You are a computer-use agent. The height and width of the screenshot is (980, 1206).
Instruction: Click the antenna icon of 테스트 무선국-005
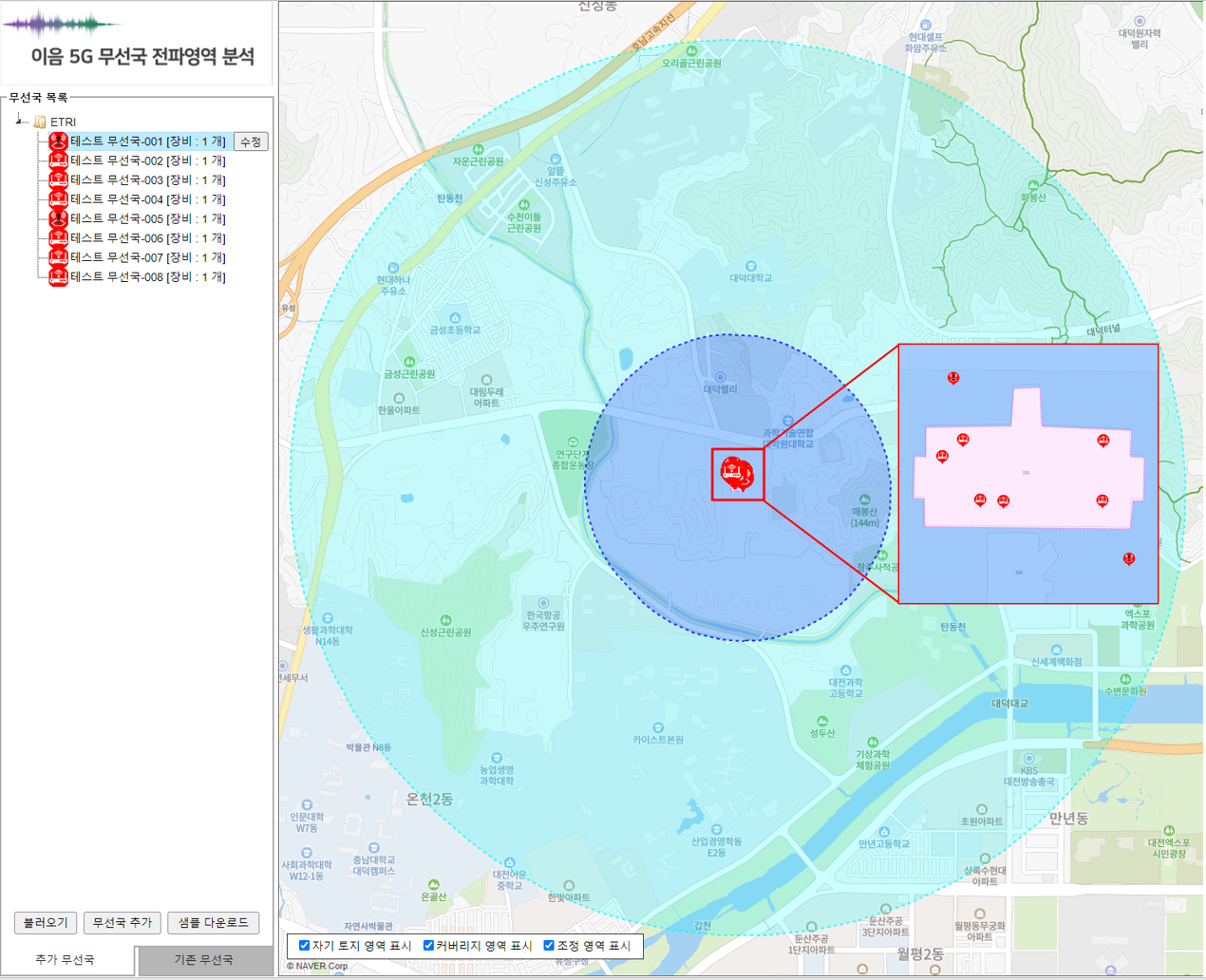click(58, 218)
